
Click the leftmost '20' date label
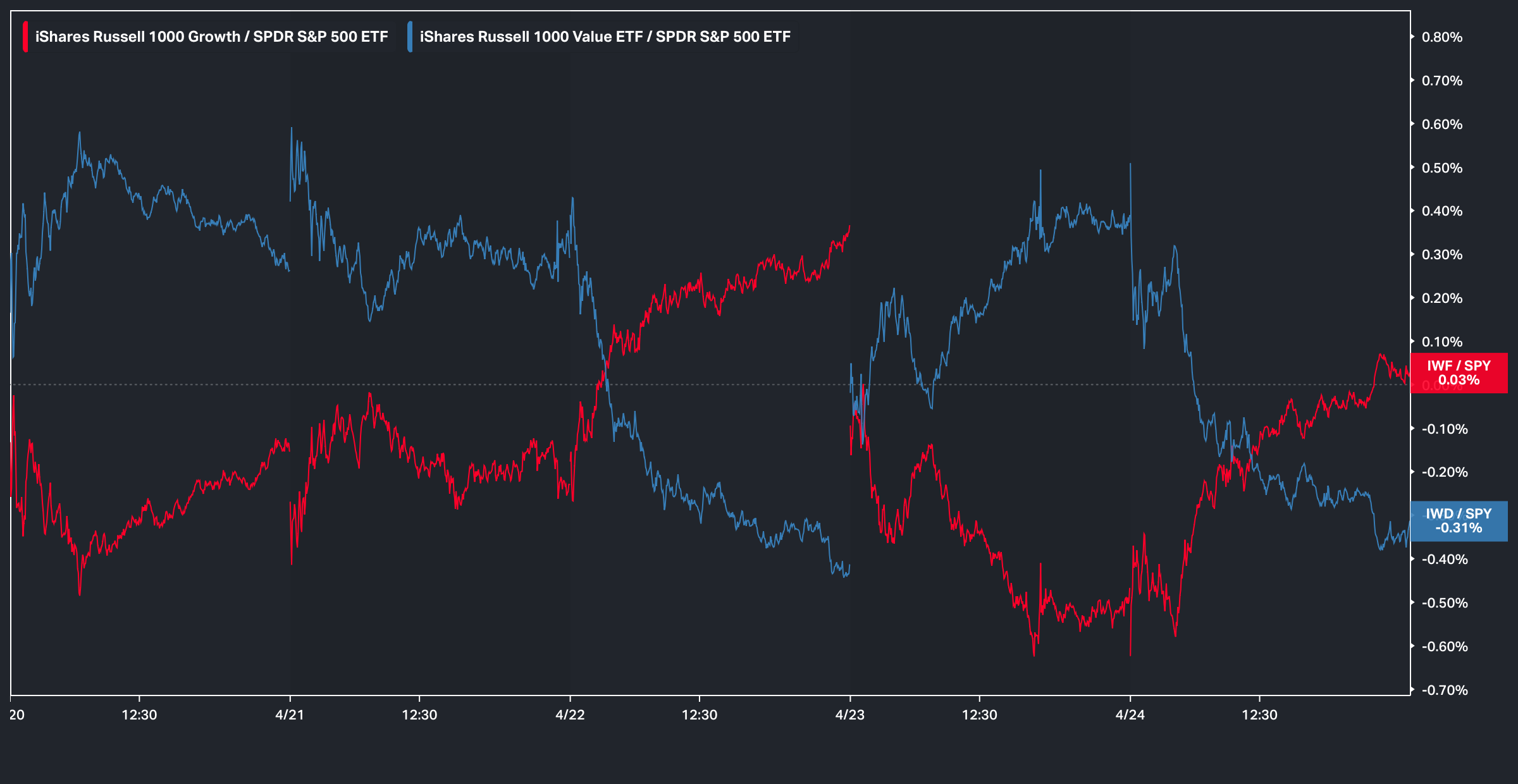point(17,715)
